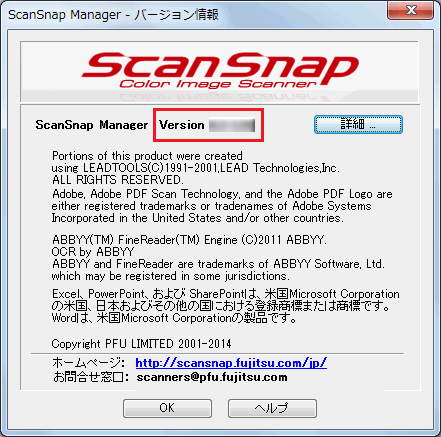Click the OCR by ABBYY line
The width and height of the screenshot is (441, 437).
(93, 252)
